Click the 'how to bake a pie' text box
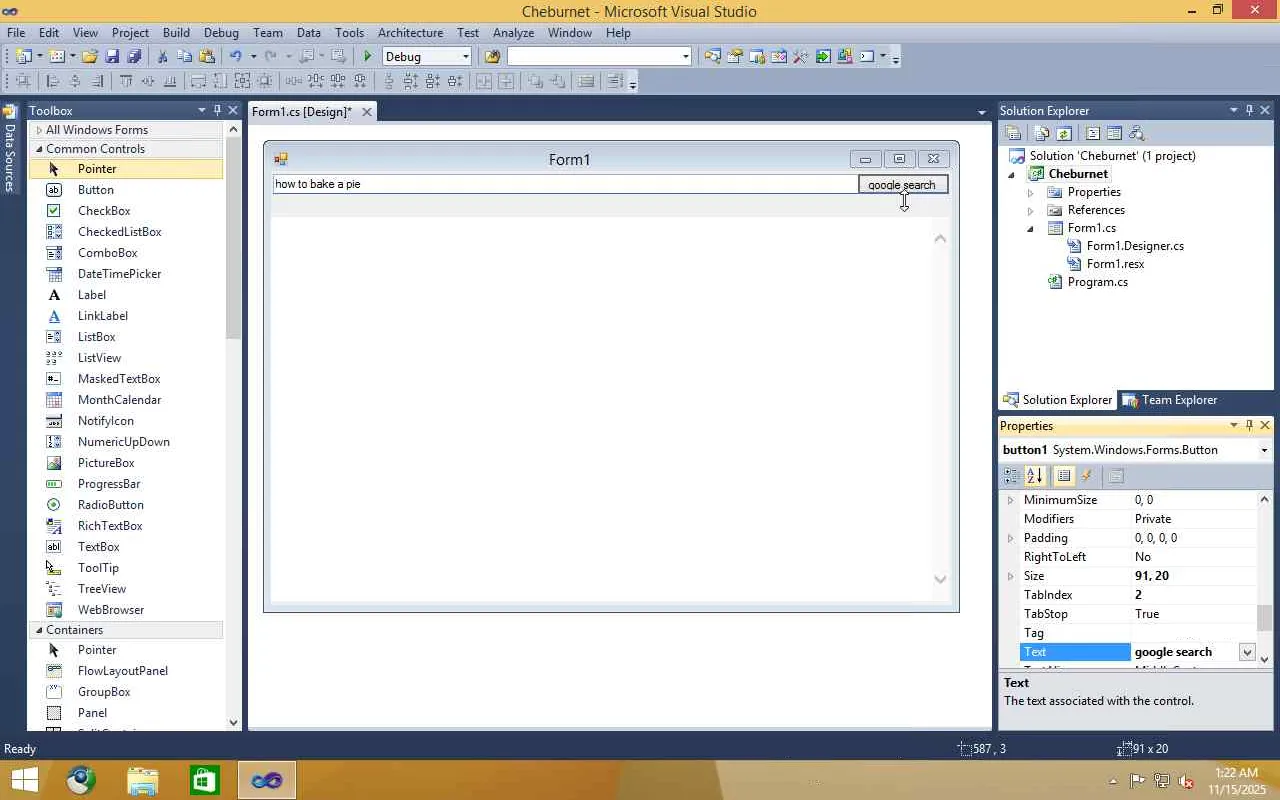Screen dimensions: 1280x800 click(x=565, y=184)
